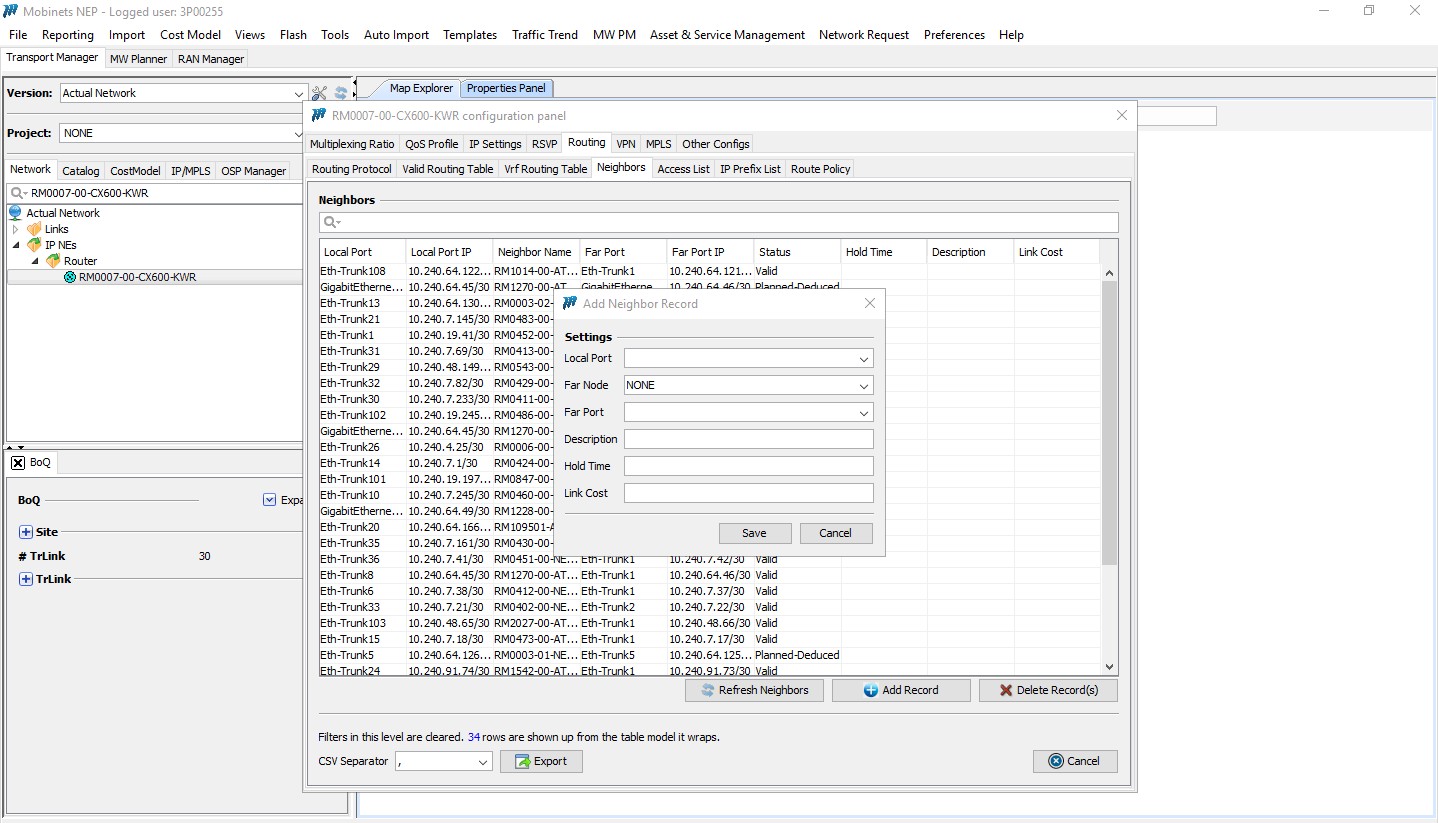
Task: Click the refresh arrows icon beside Version
Action: click(x=340, y=93)
